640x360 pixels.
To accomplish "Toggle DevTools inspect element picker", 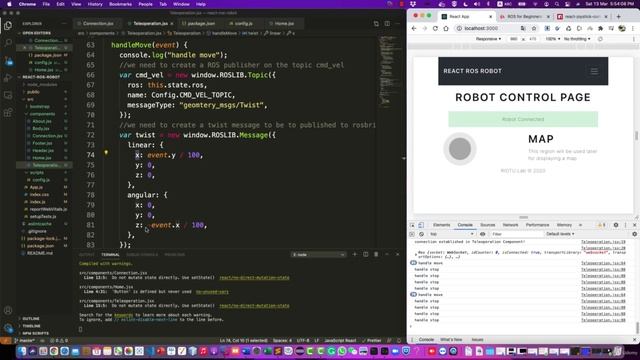I will click(x=412, y=225).
